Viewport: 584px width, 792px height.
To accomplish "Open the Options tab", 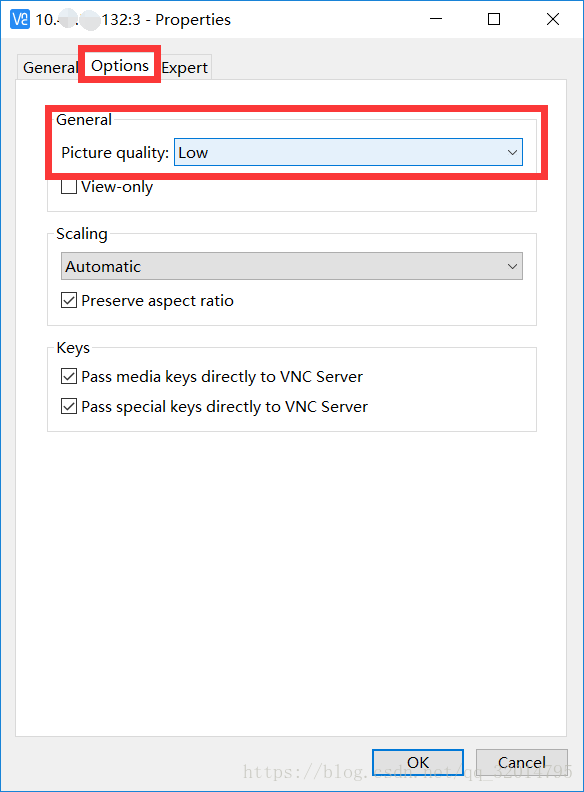I will tap(120, 66).
